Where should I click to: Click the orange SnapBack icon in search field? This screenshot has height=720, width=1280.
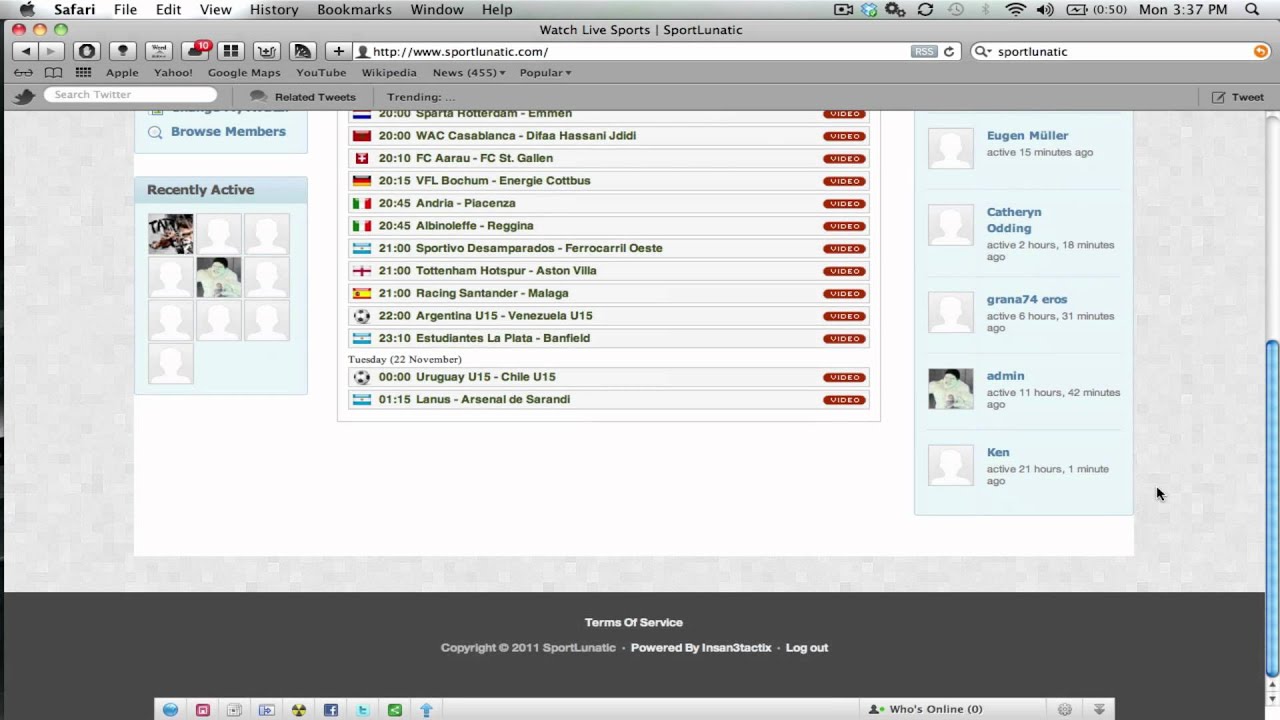pyautogui.click(x=1260, y=51)
